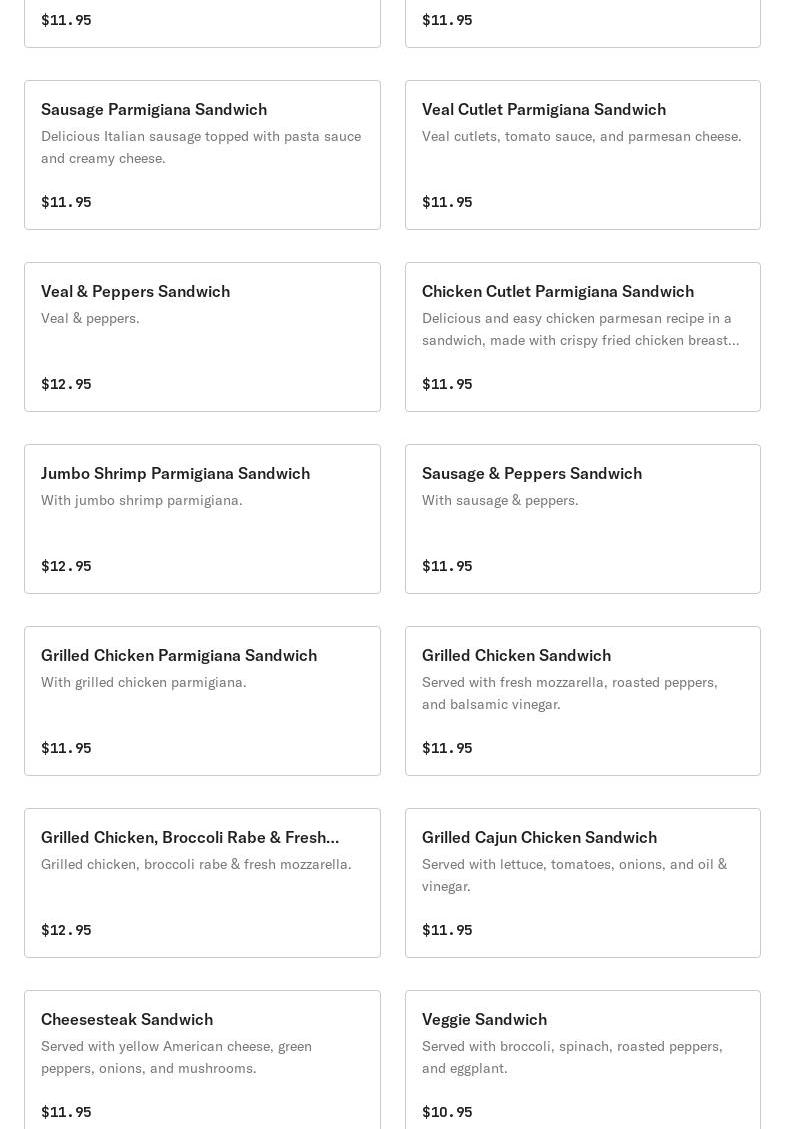
Task: Choose the Veal & Peppers Sandwich
Action: 202,337
